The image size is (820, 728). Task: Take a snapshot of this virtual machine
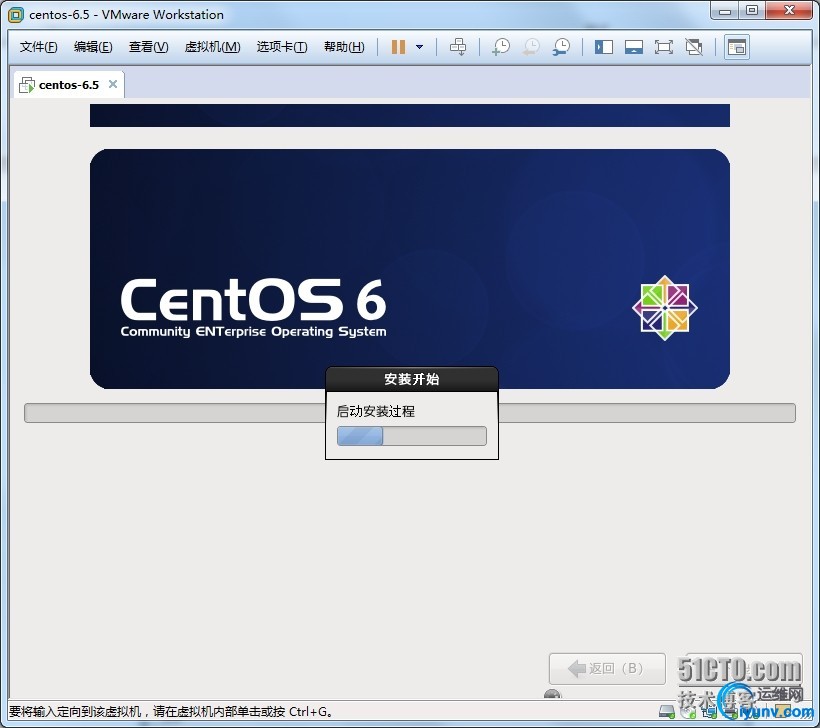click(501, 47)
